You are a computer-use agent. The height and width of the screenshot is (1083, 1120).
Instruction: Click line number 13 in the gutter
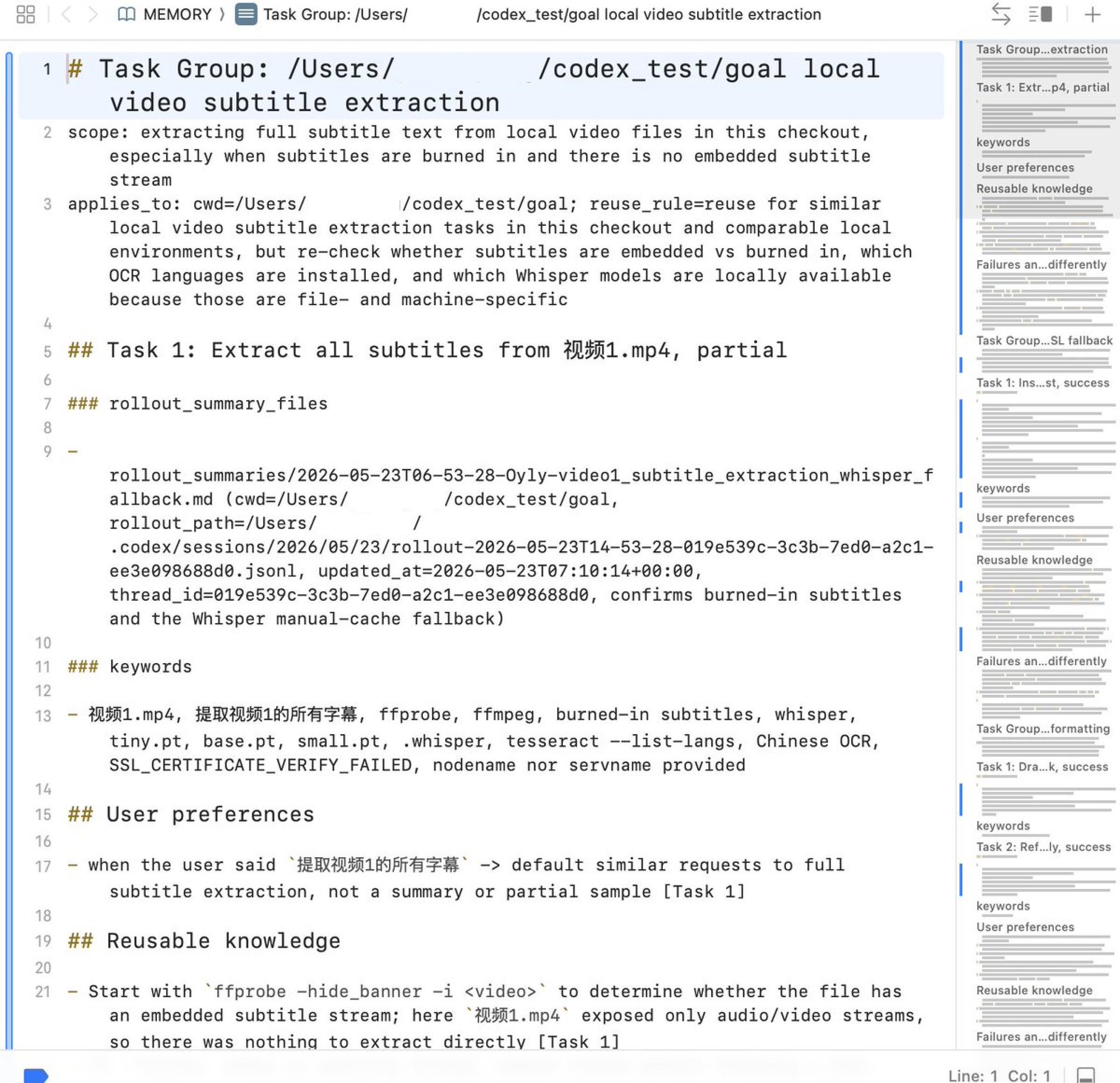43,716
